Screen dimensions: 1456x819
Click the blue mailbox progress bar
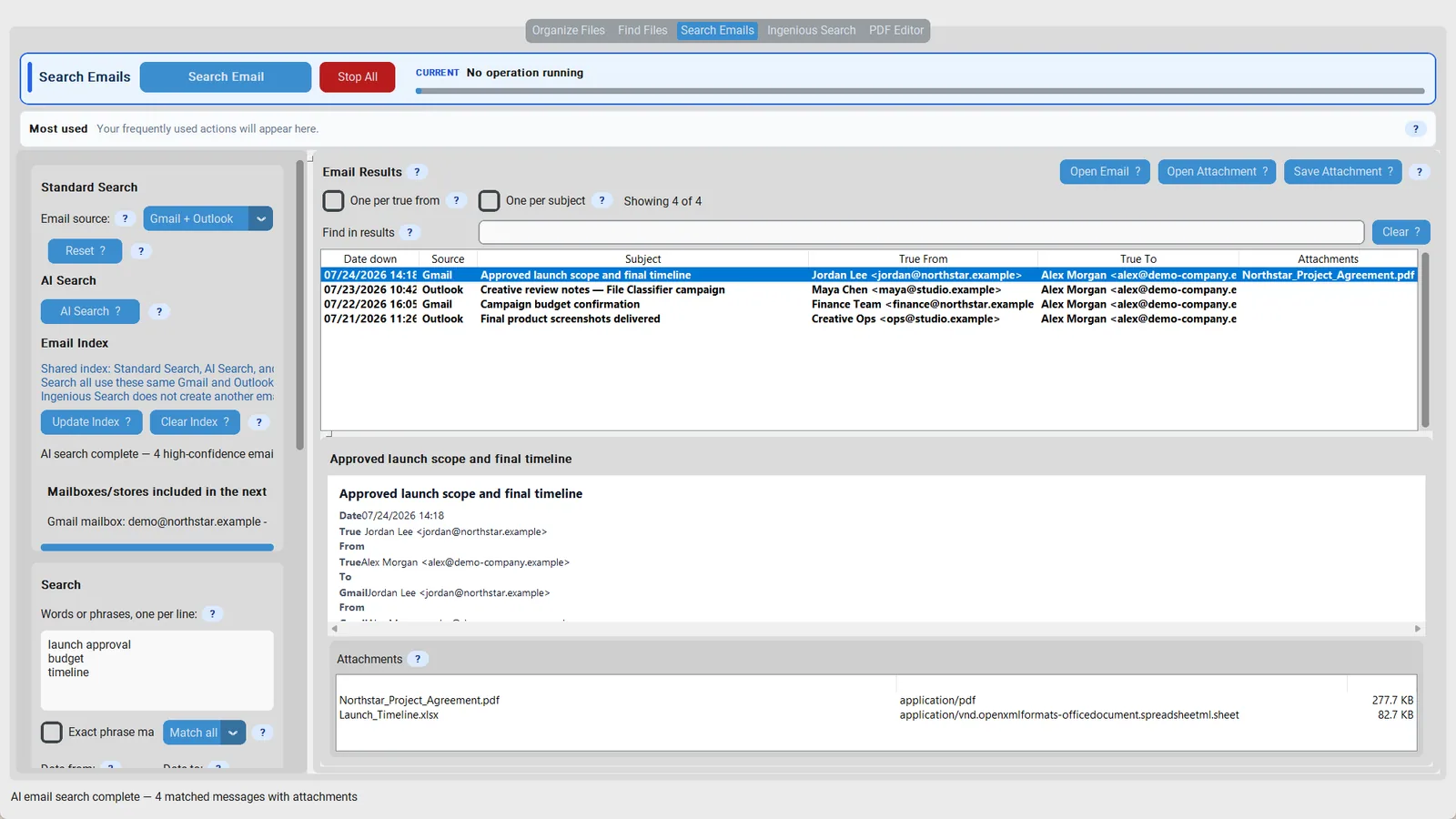pos(157,548)
